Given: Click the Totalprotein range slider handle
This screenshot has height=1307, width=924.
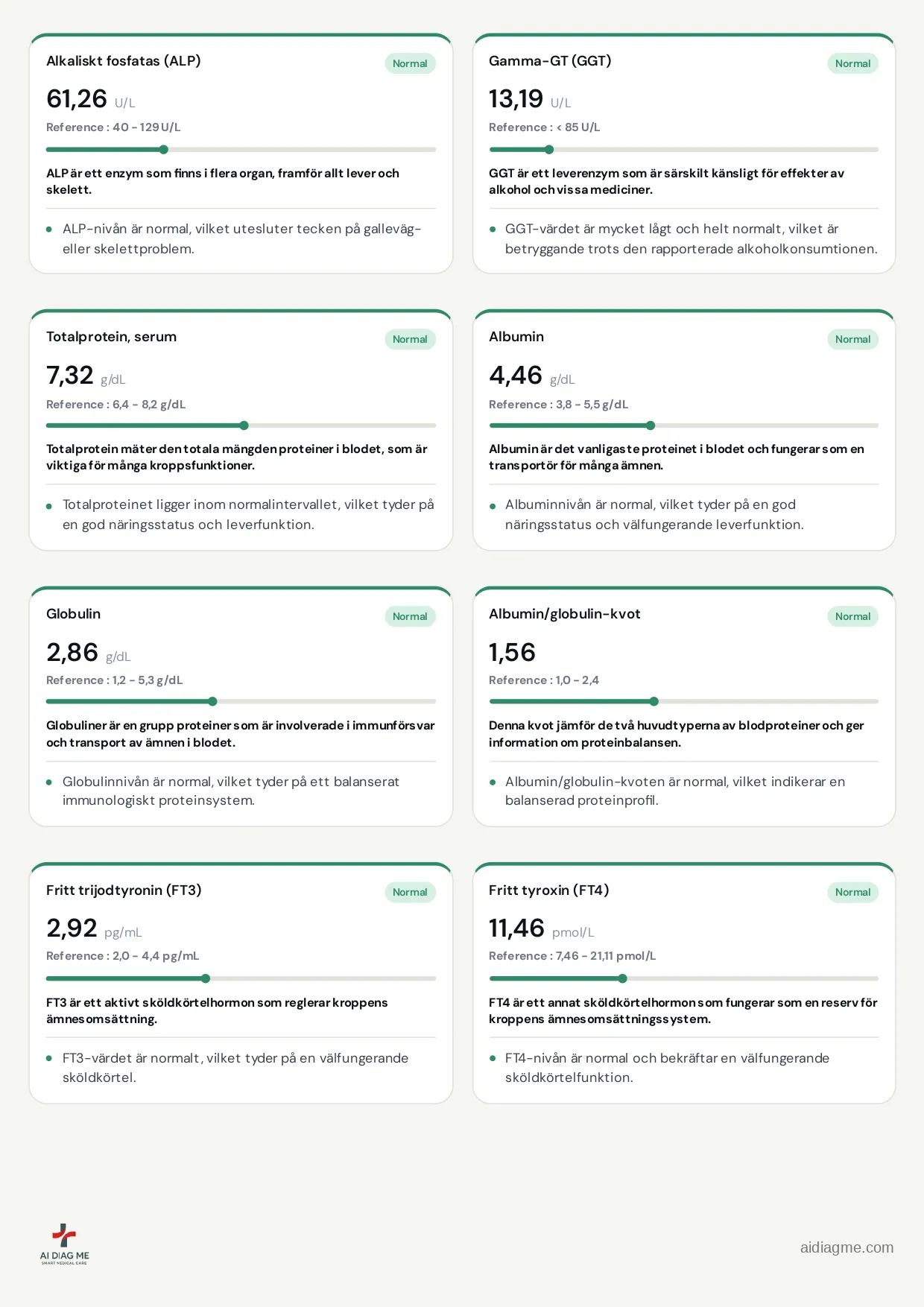Looking at the screenshot, I should click(244, 425).
